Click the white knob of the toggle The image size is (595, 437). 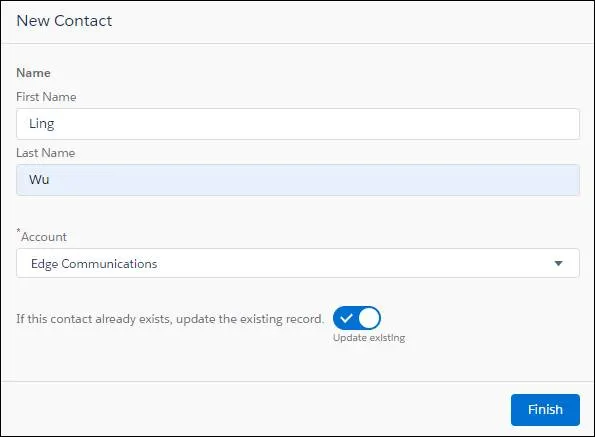pos(369,318)
